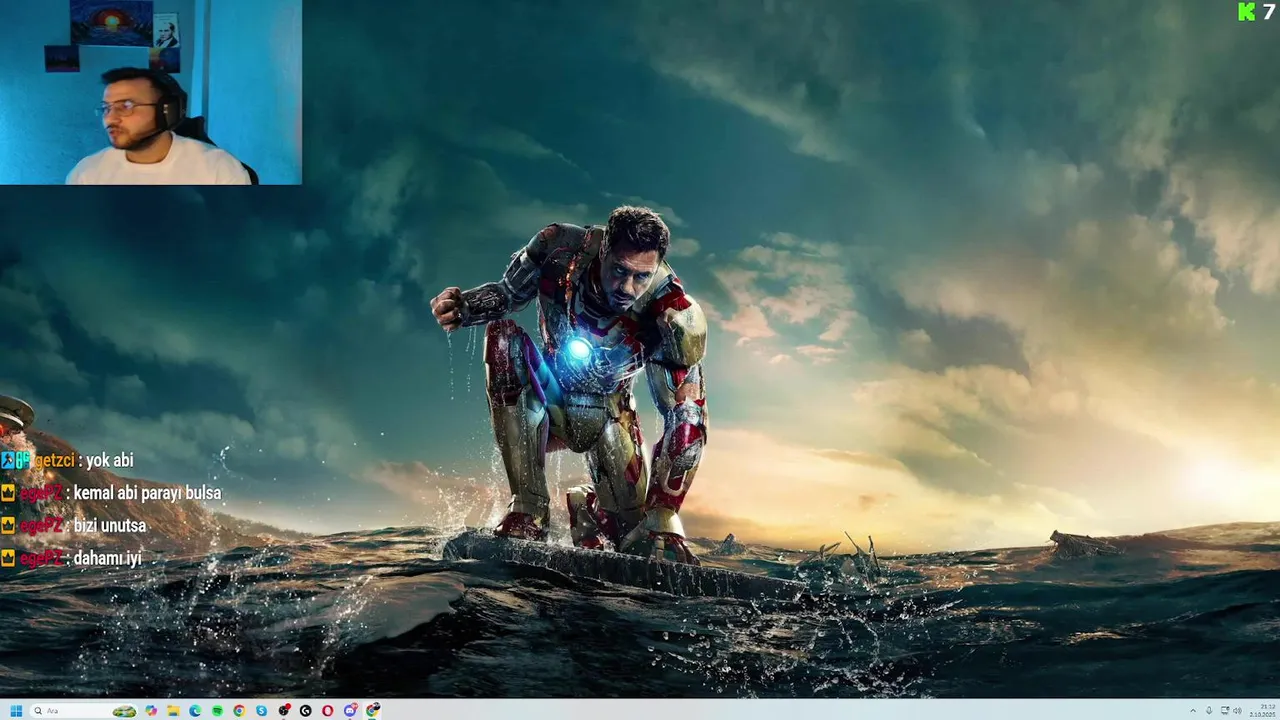Click the landscape search highlight image in search box

point(124,711)
